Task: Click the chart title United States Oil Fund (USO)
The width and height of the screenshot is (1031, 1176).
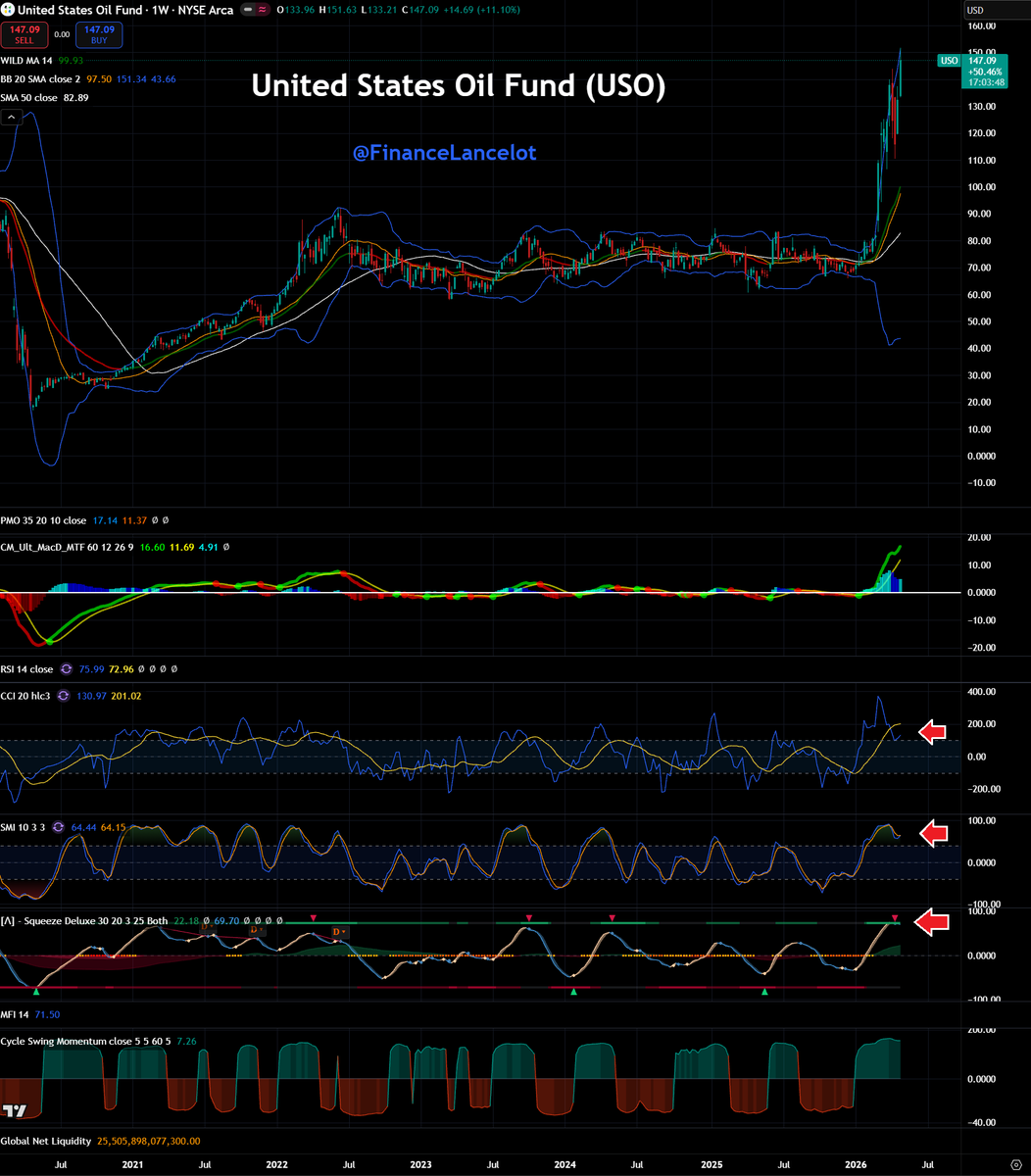Action: tap(459, 86)
